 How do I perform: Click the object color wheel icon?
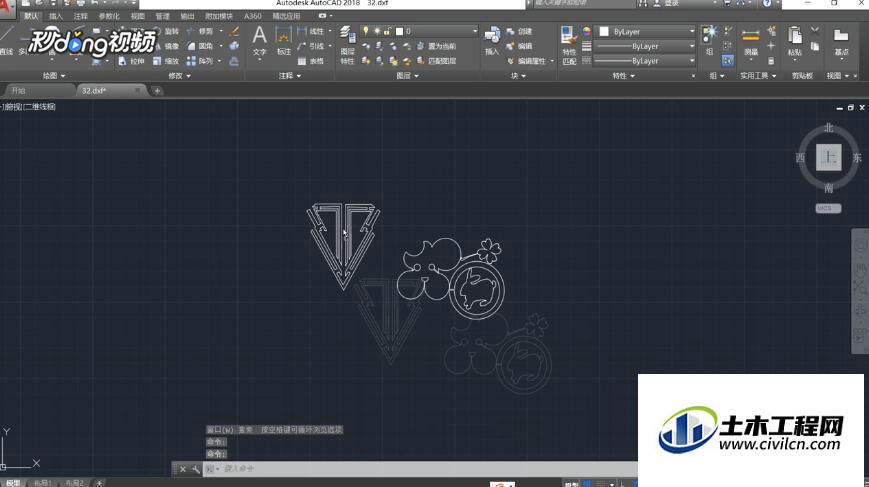pyautogui.click(x=586, y=32)
